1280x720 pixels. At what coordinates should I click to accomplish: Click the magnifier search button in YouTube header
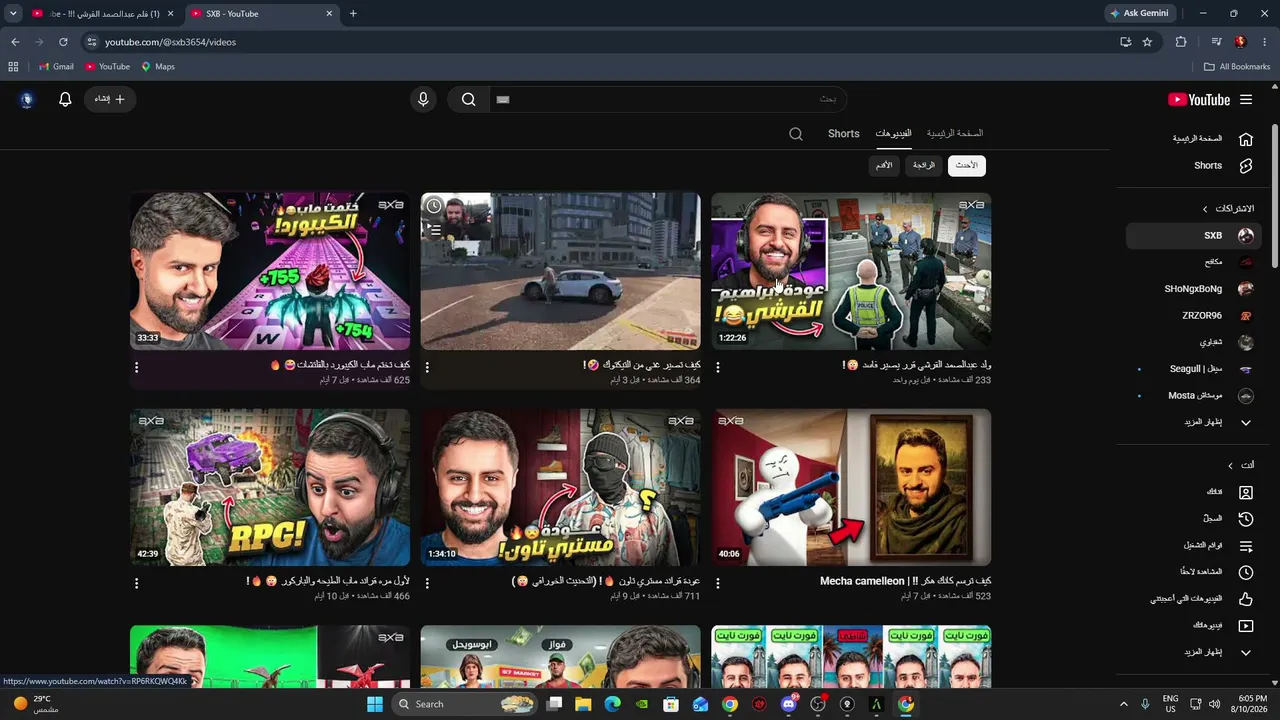[468, 99]
